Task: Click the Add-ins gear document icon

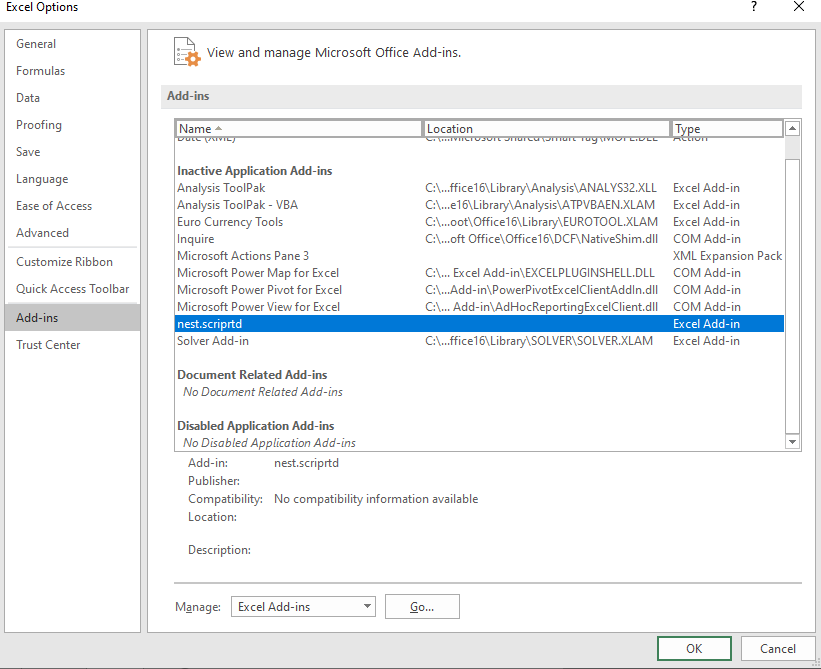Action: [x=187, y=52]
